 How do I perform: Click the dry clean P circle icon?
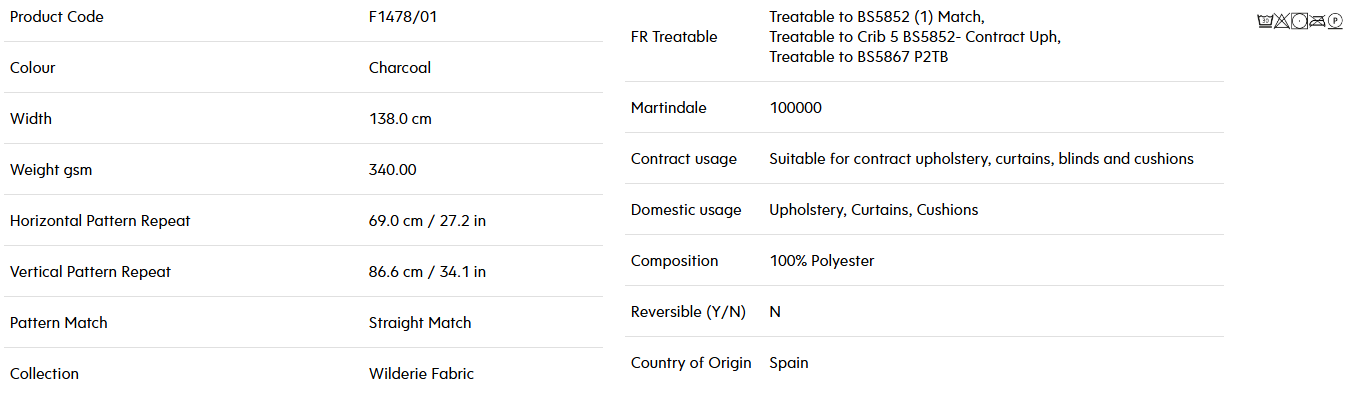(1335, 21)
